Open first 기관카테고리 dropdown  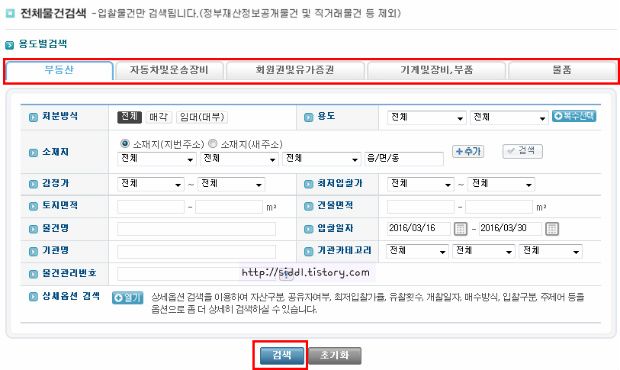(418, 251)
